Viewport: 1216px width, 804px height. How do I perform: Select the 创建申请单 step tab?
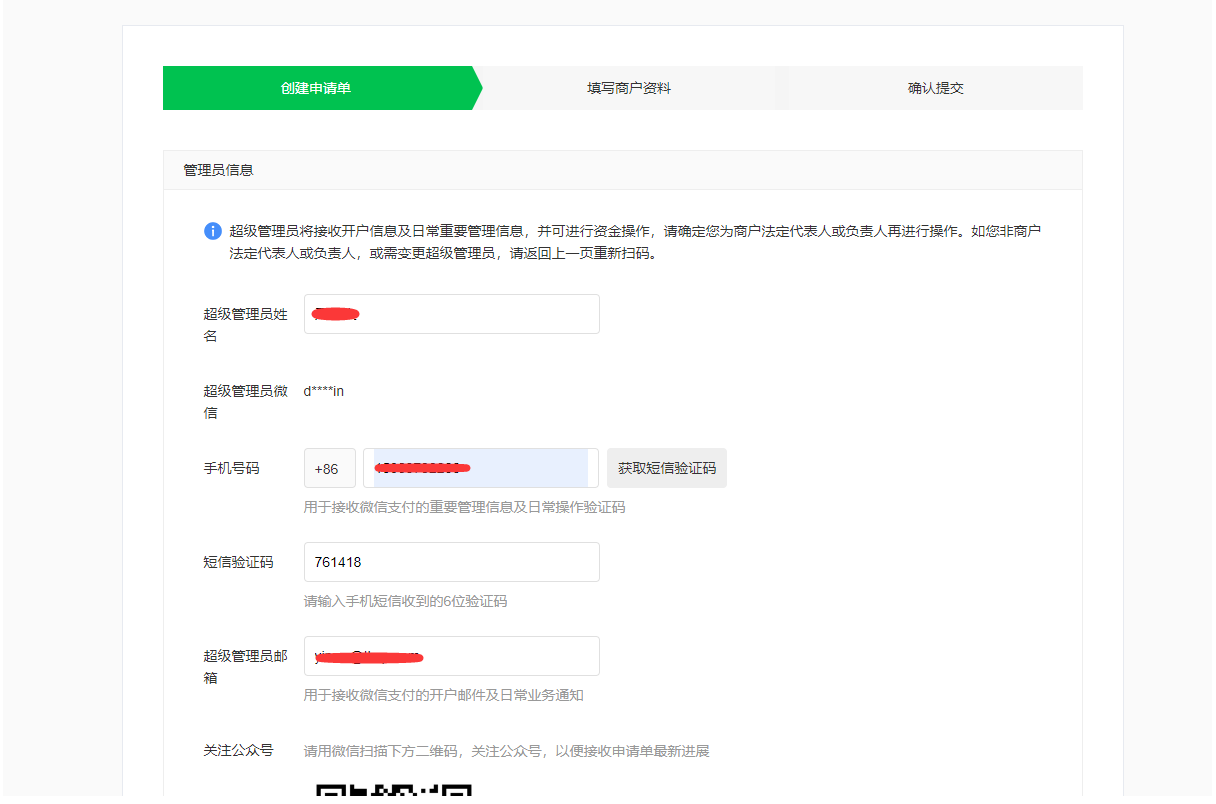pyautogui.click(x=316, y=88)
